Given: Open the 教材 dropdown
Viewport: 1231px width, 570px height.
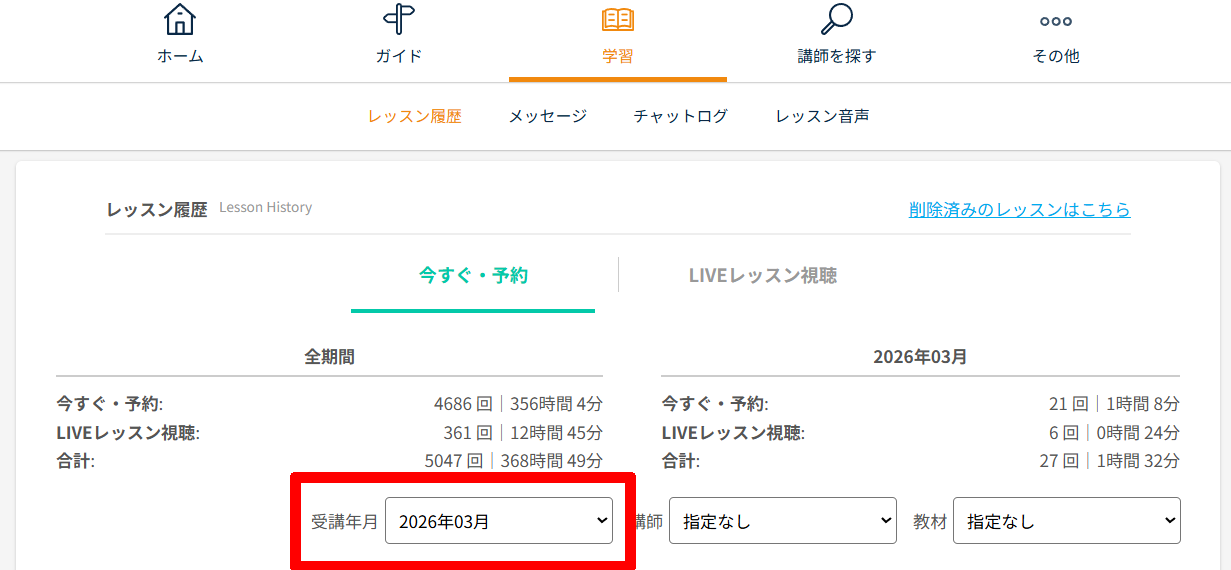Looking at the screenshot, I should click(x=1066, y=521).
